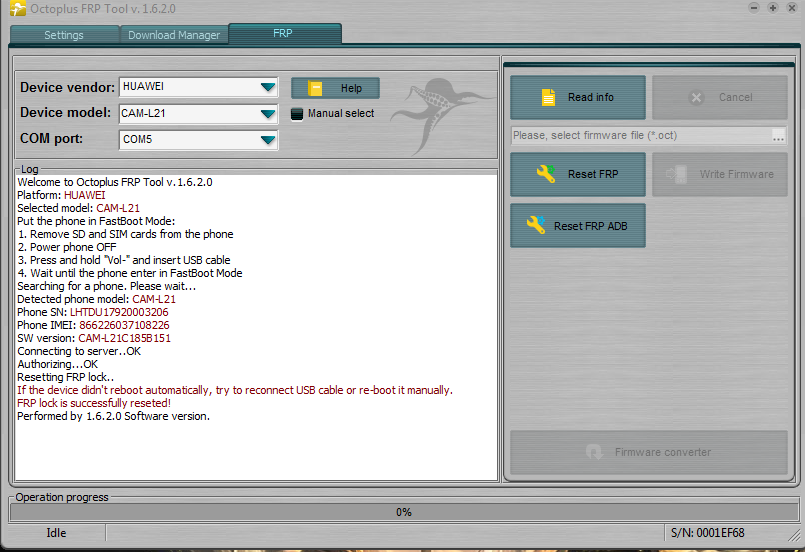Click 'Searching for a phone' log line
The width and height of the screenshot is (805, 552).
[107, 286]
